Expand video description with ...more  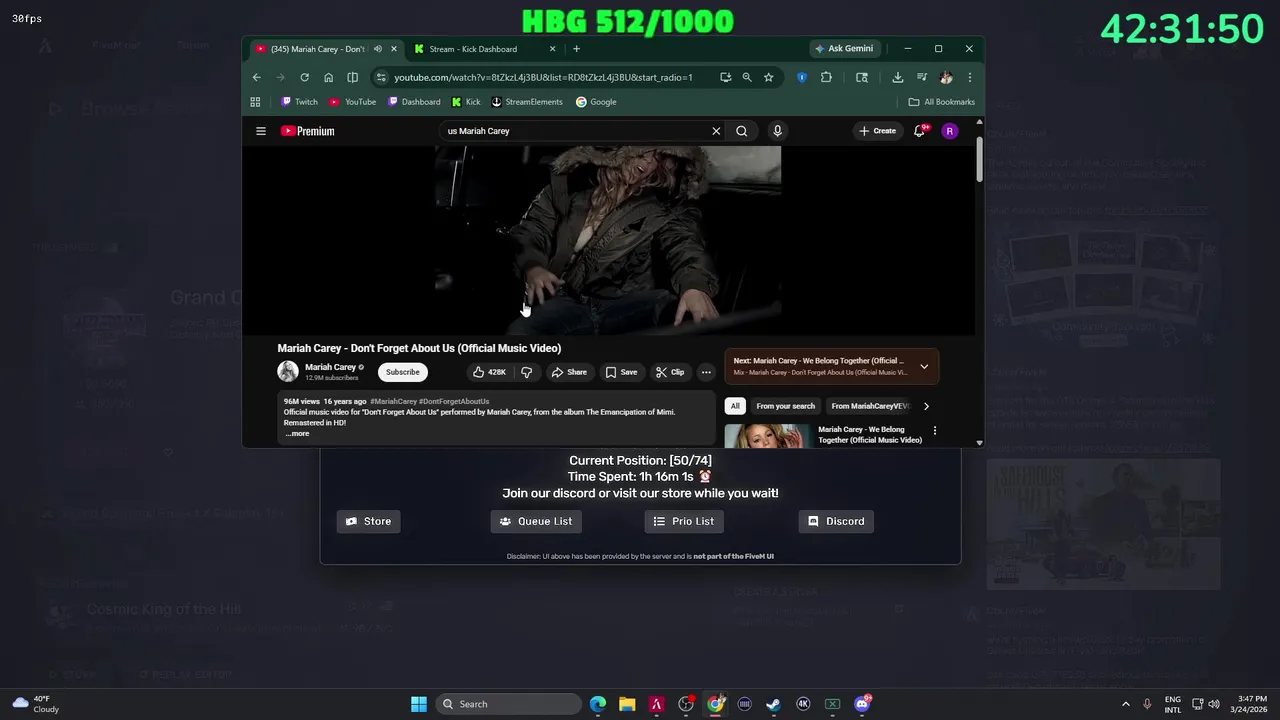pyautogui.click(x=299, y=434)
